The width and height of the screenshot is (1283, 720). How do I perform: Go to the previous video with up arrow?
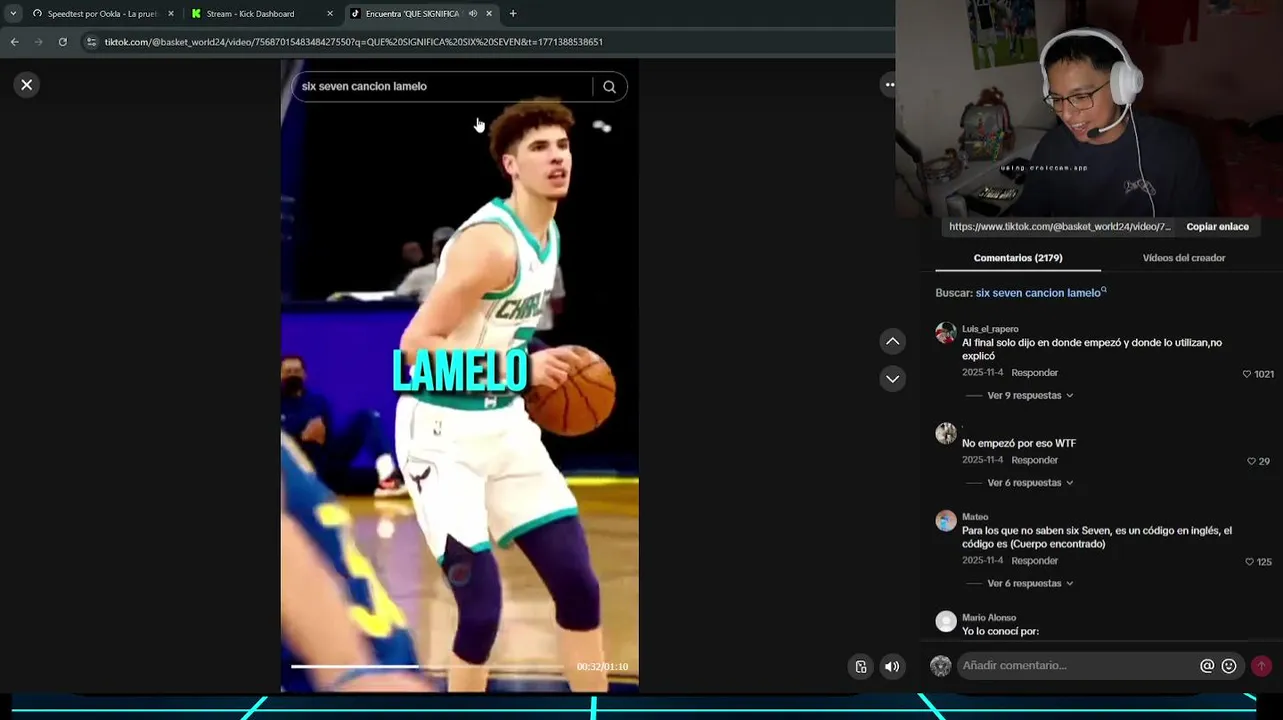[x=893, y=342]
